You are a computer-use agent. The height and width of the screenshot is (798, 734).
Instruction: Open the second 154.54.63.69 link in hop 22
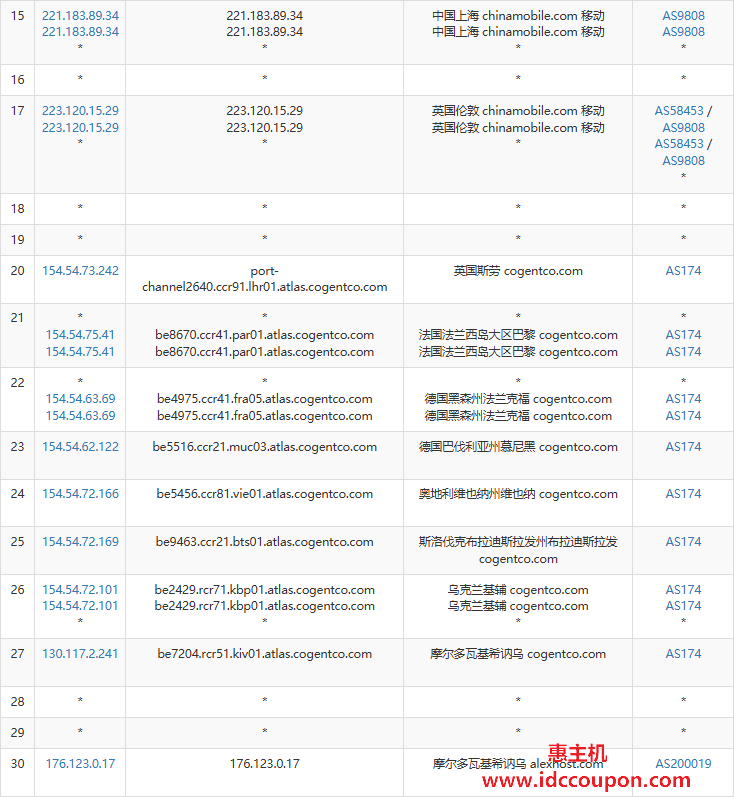(80, 416)
